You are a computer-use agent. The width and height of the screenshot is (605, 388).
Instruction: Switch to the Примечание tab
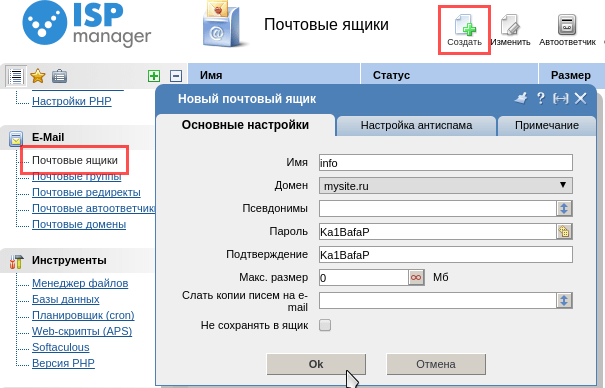pos(547,125)
